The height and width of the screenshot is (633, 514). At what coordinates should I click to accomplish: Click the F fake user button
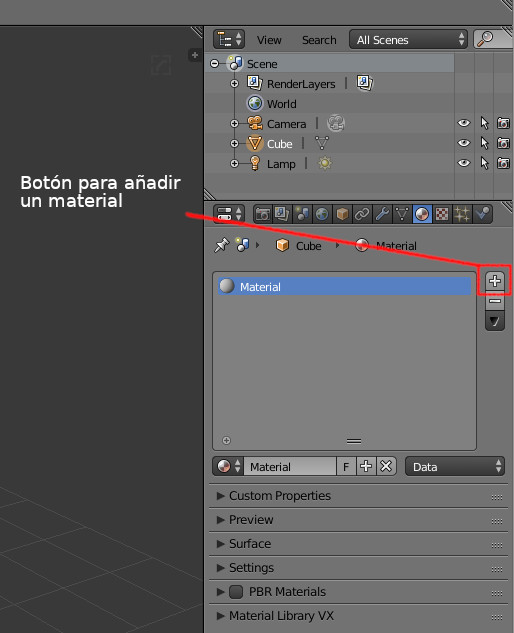pyautogui.click(x=346, y=467)
